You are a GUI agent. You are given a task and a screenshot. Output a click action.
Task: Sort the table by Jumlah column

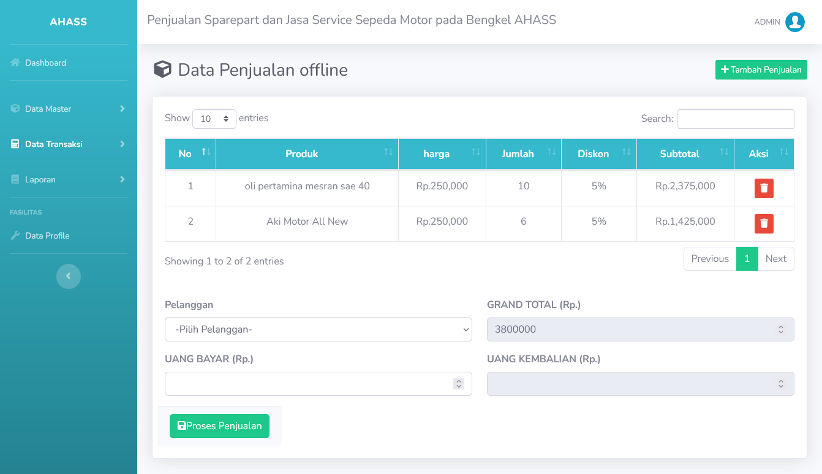tap(524, 154)
